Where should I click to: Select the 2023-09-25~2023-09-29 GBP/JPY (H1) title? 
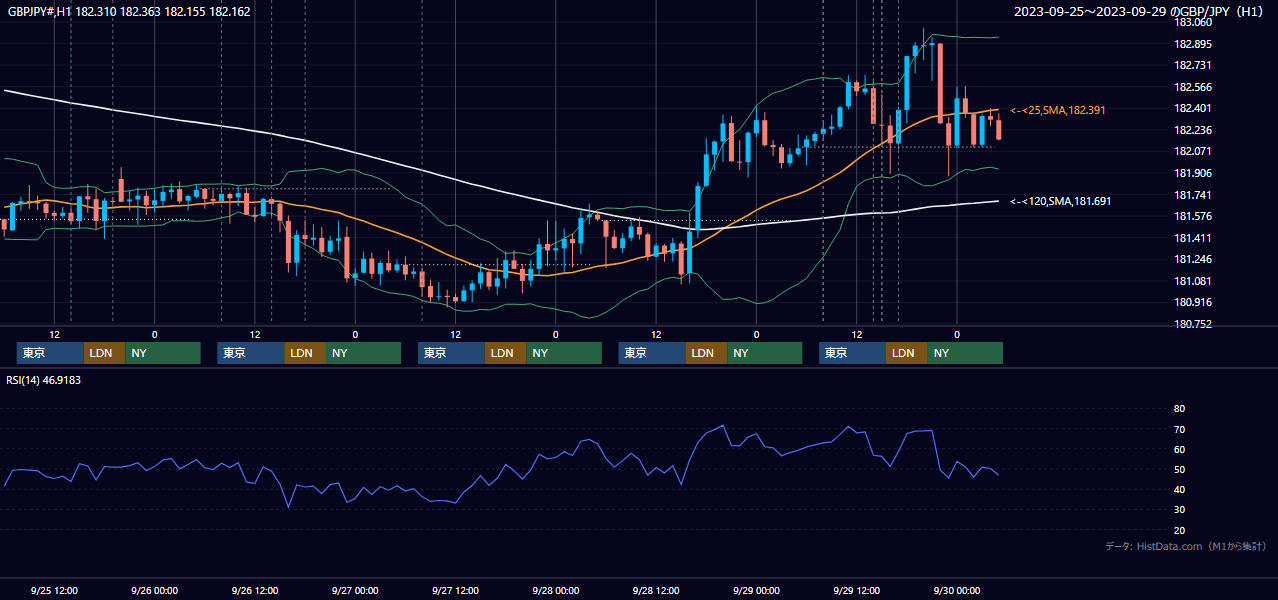[1140, 12]
